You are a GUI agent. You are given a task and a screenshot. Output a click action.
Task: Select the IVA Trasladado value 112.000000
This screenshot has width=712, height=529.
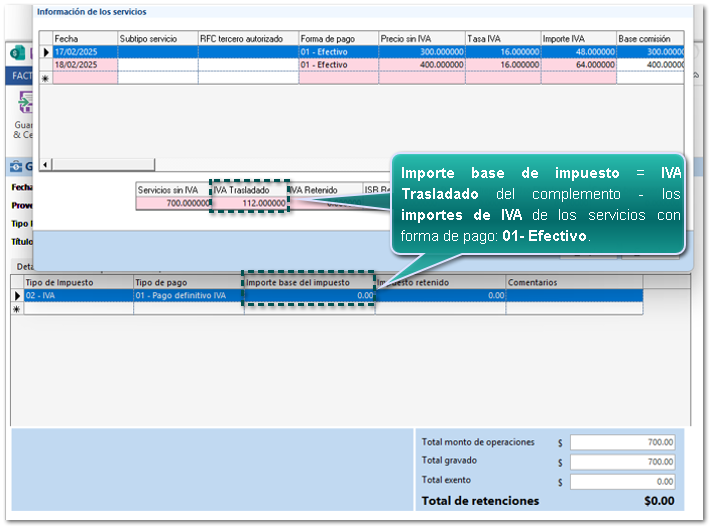249,203
